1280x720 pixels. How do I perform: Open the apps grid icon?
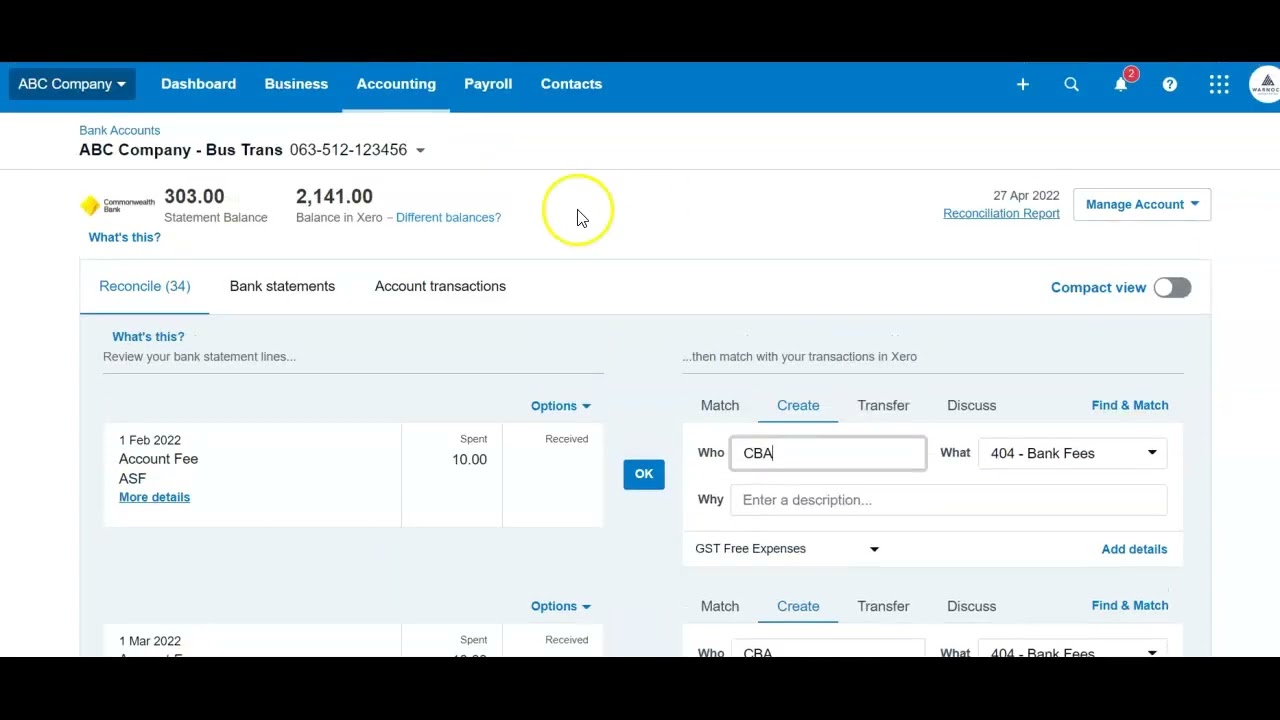pos(1218,85)
